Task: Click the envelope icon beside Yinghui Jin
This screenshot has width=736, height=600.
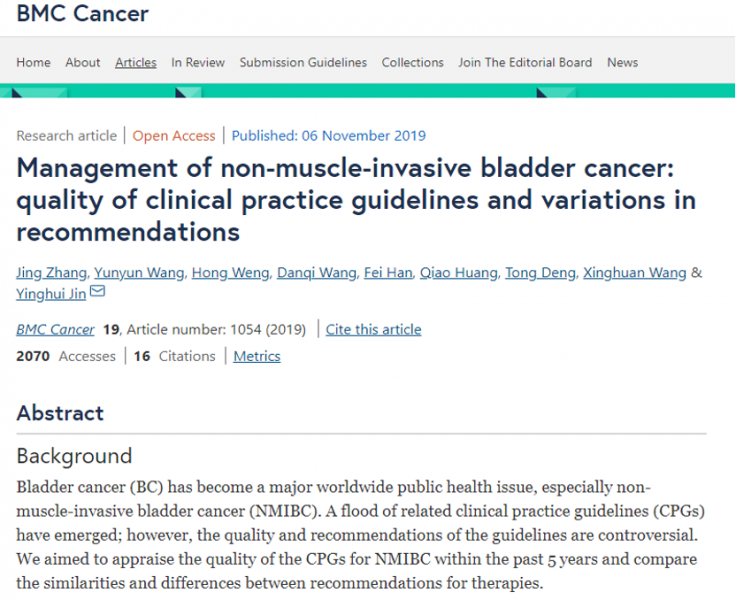Action: pos(97,292)
